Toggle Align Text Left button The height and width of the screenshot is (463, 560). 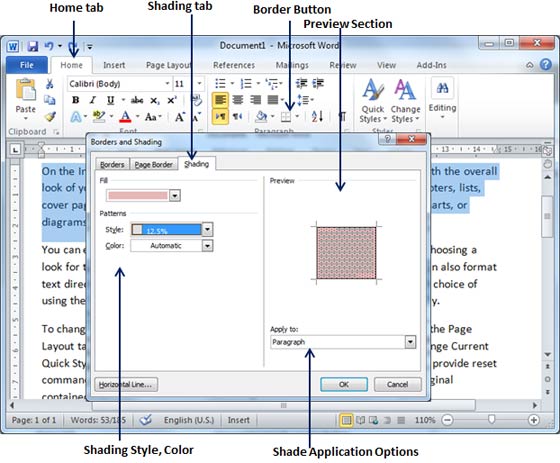220,100
